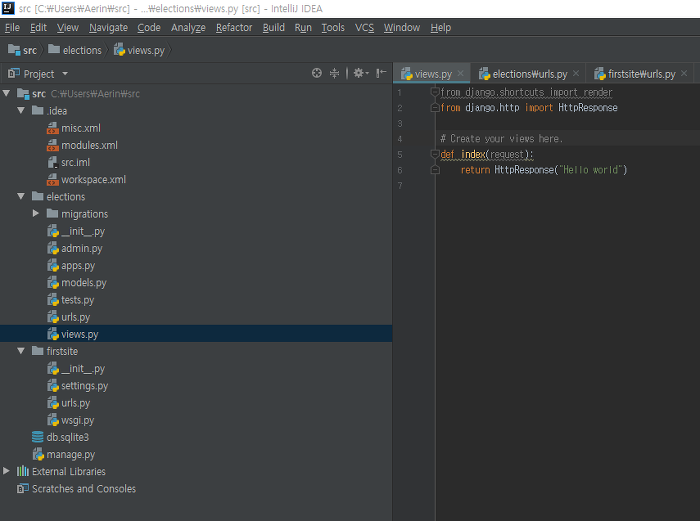Open the Navigate menu
Screen dimensions: 700x521
coord(108,28)
